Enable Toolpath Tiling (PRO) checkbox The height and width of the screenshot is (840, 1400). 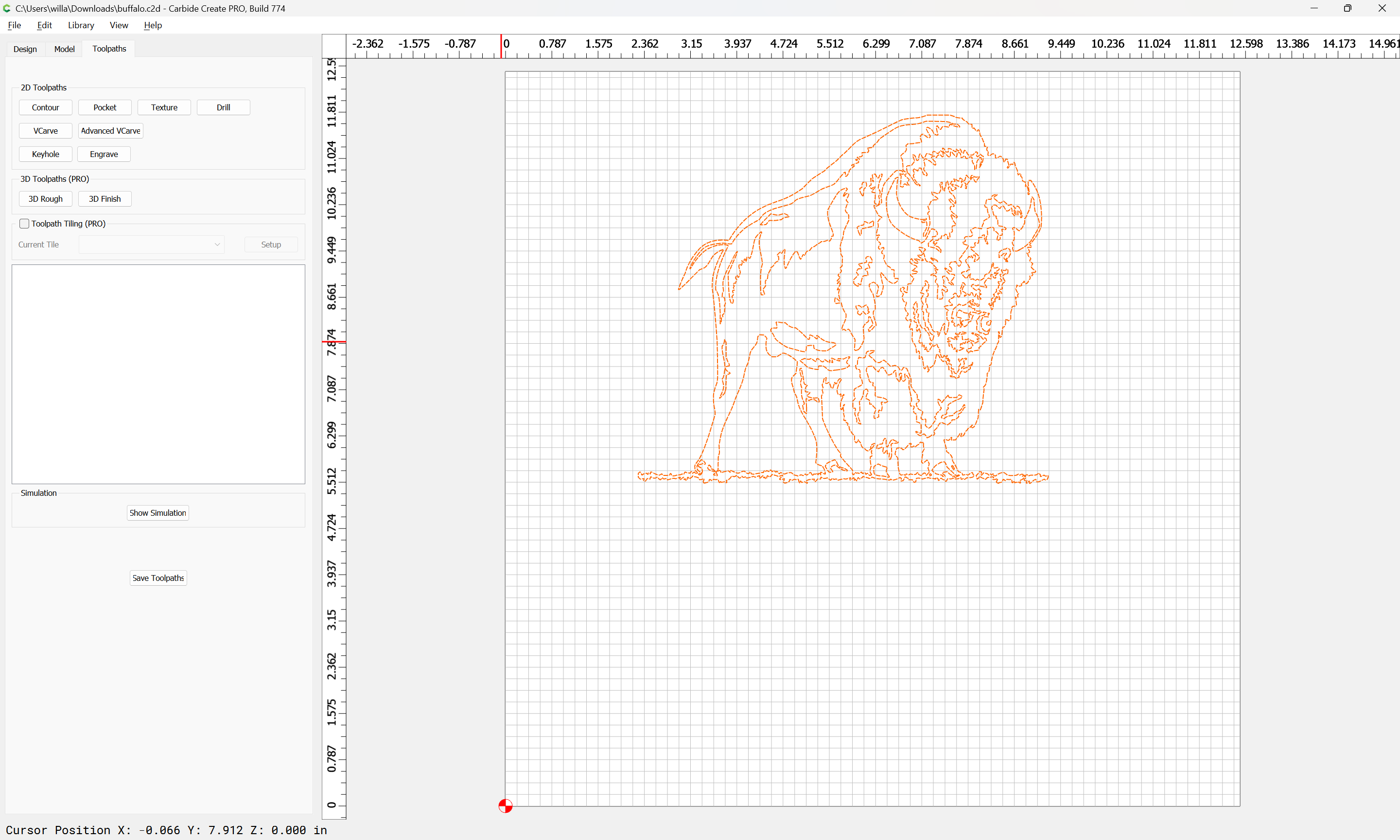click(x=24, y=224)
